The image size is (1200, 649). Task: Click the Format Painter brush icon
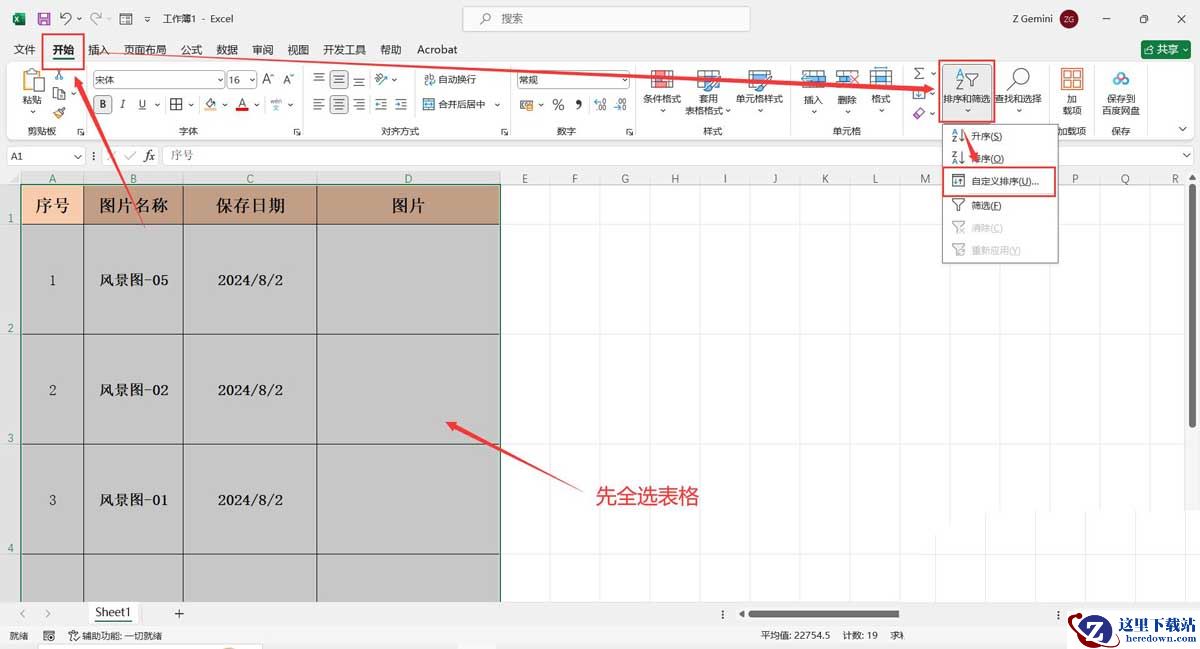(59, 113)
